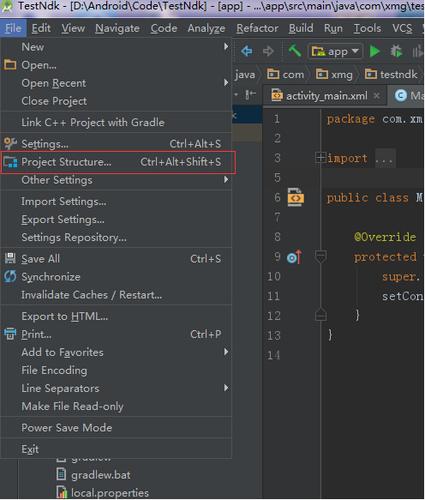Open Settings... menu entry
Viewport: 425px width, 500px height.
(116, 144)
